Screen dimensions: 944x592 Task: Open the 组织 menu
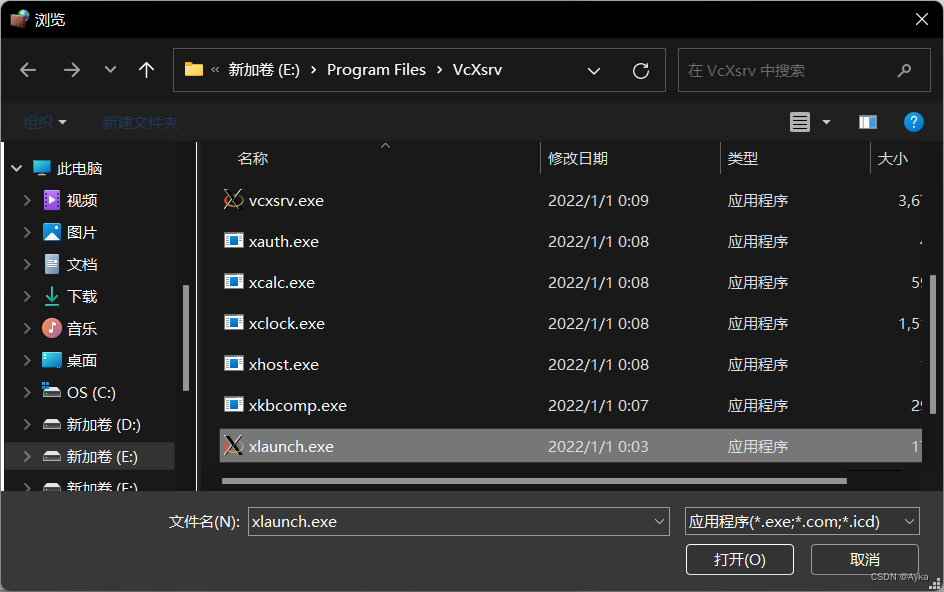45,122
